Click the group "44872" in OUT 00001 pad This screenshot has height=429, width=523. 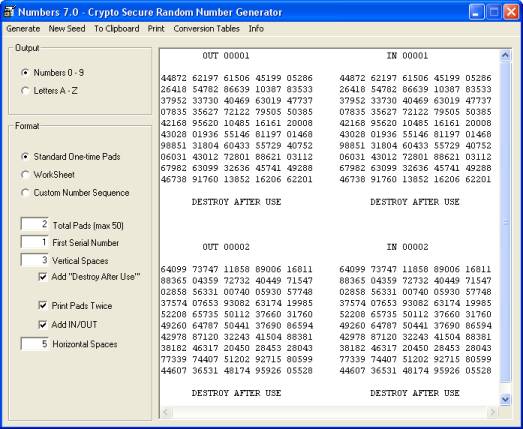(174, 78)
